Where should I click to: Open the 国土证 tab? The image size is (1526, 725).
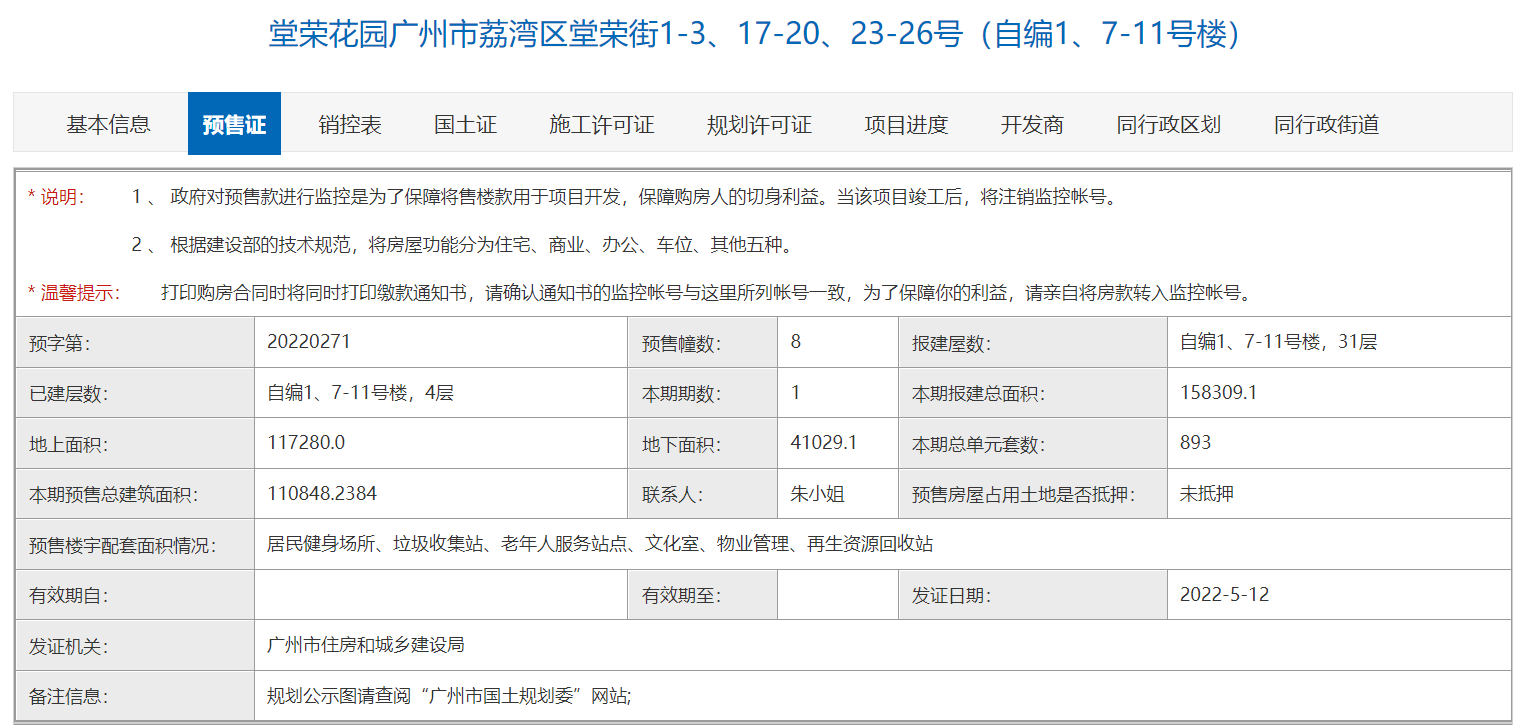tap(465, 124)
